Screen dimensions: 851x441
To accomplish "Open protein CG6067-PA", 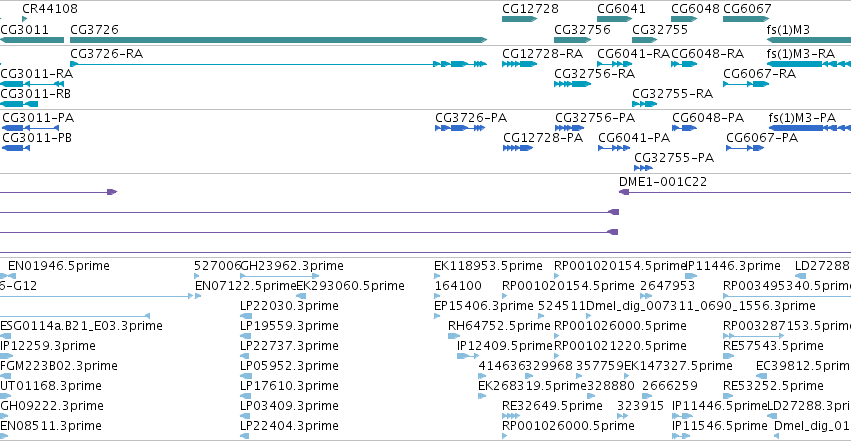I will (x=763, y=138).
